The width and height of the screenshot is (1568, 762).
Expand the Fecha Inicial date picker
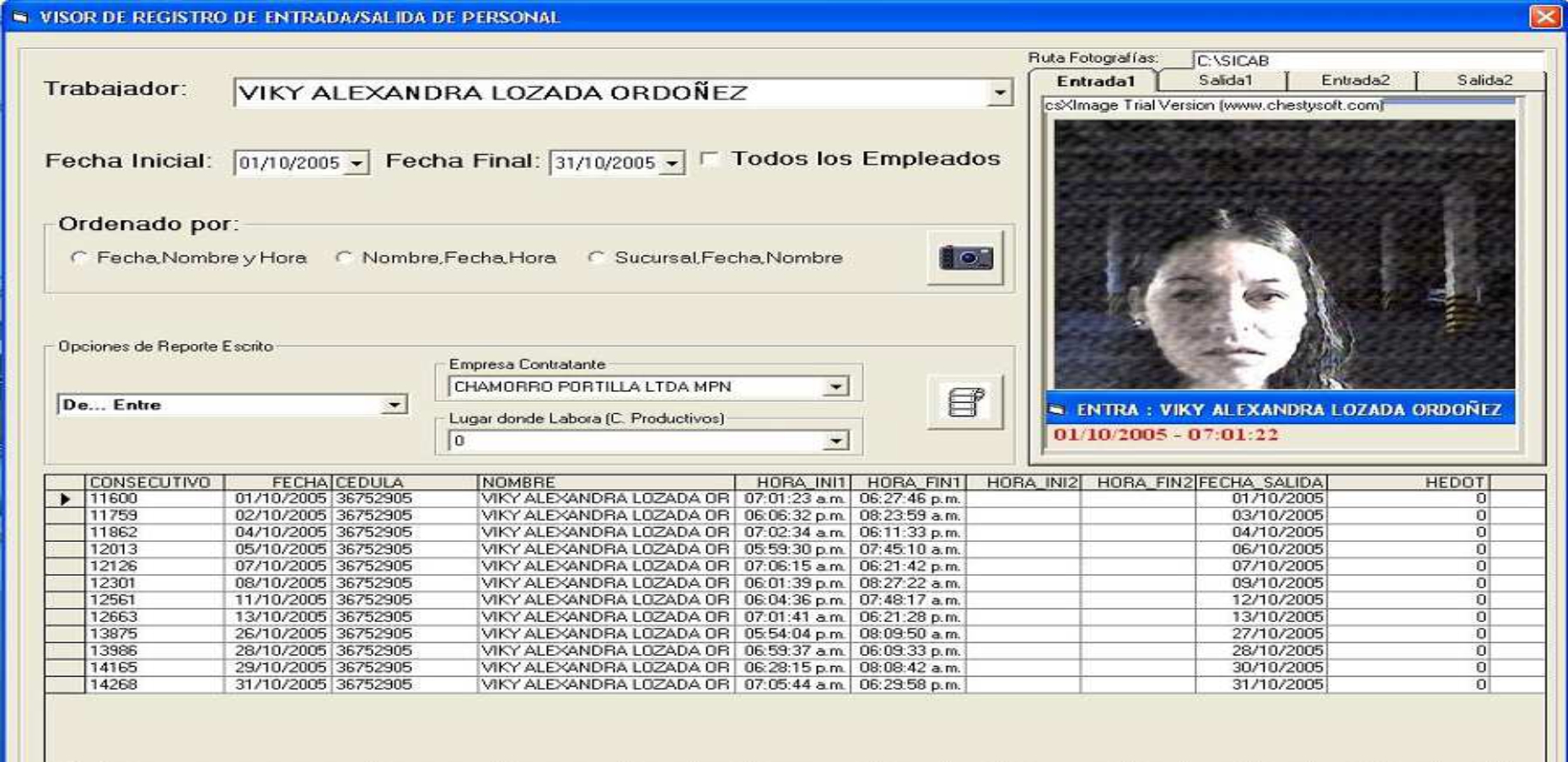tap(357, 163)
